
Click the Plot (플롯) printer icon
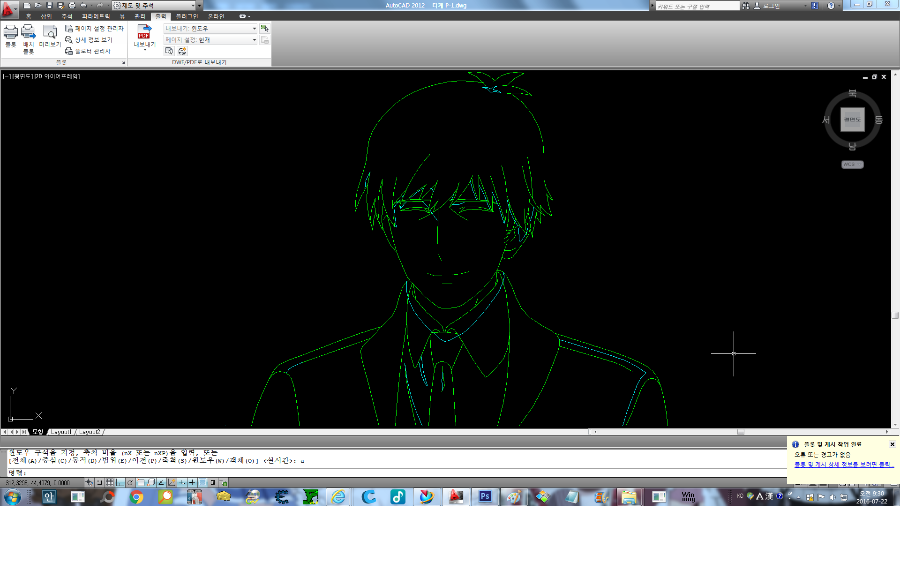pyautogui.click(x=10, y=36)
